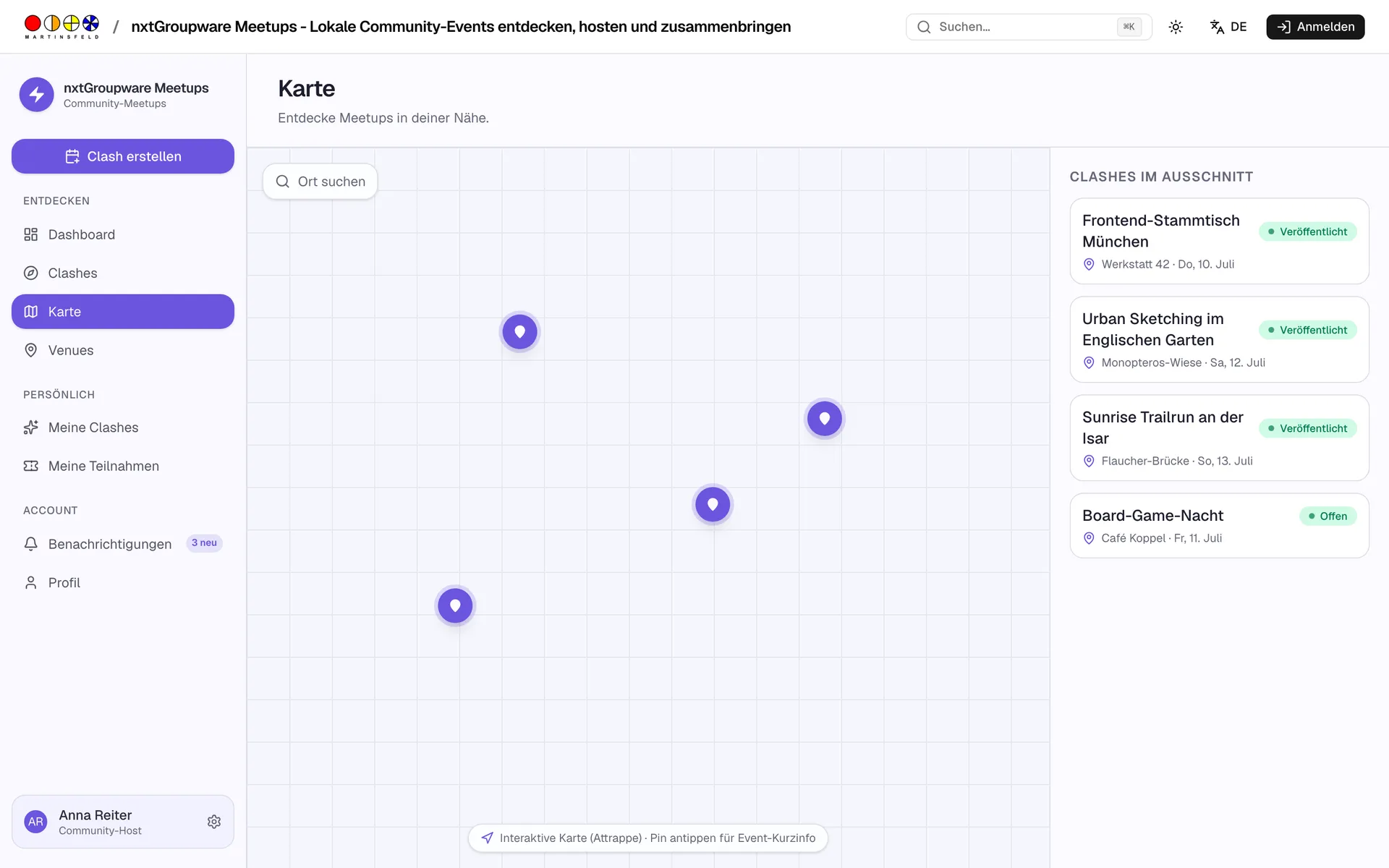Click the navigation arrow icon in map hint
Screen dimensions: 1389x868
coord(488,838)
